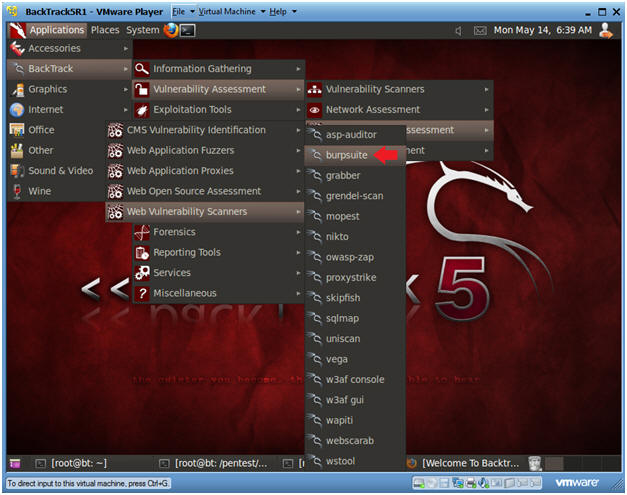Click the VMware printer status icon
627x495 pixels.
[x=472, y=483]
